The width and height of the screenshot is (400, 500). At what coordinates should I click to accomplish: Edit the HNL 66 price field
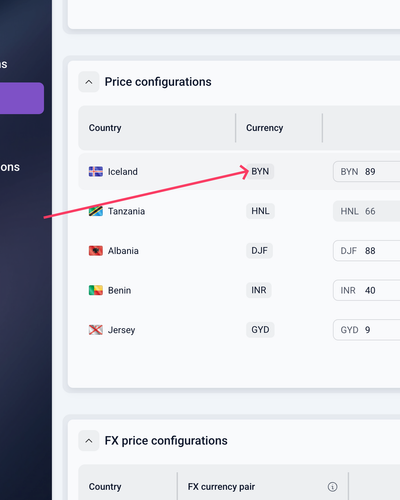click(x=367, y=211)
